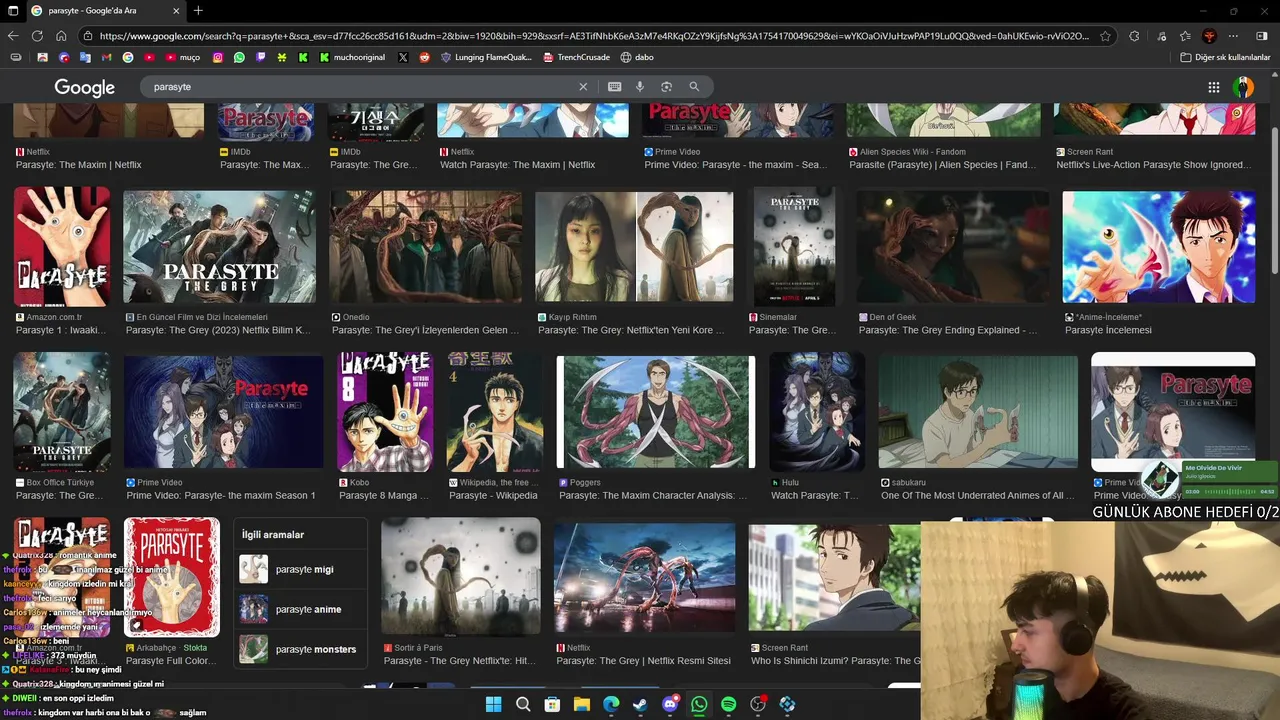Open Amazon Parasyte 1 hand cover image
Viewport: 1280px width, 720px height.
click(62, 247)
